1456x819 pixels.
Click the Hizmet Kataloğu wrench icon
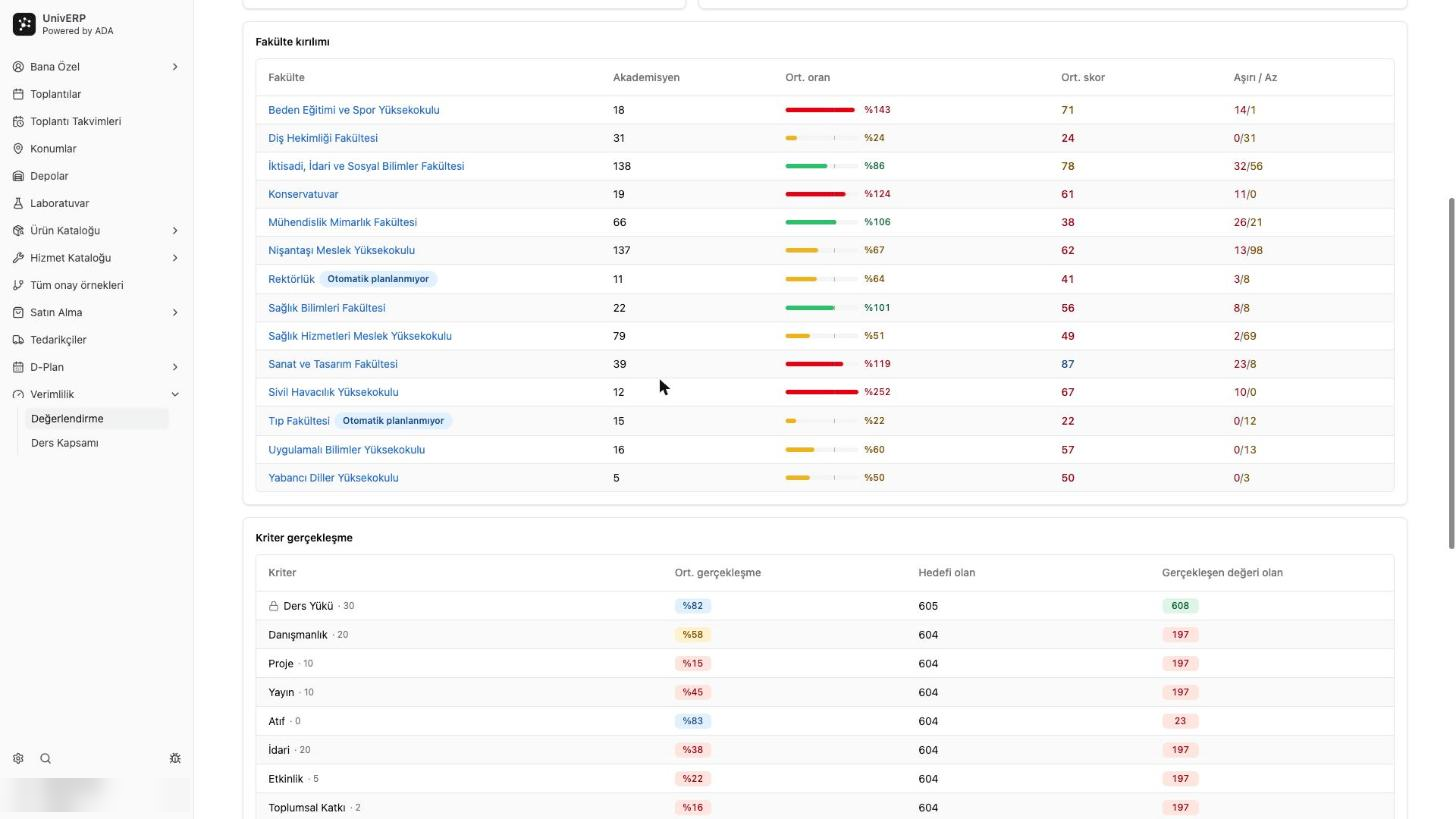[18, 258]
